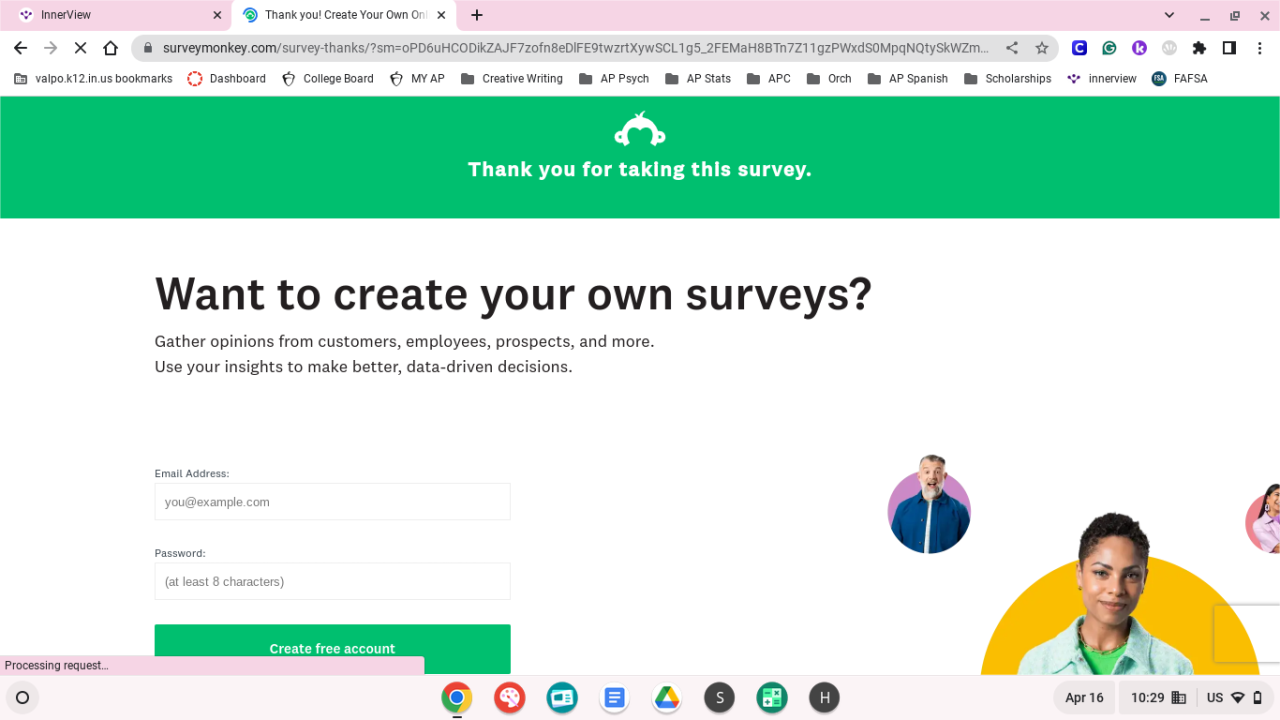The height and width of the screenshot is (720, 1280).
Task: Expand the tab search dropdown arrow
Action: [x=1169, y=15]
